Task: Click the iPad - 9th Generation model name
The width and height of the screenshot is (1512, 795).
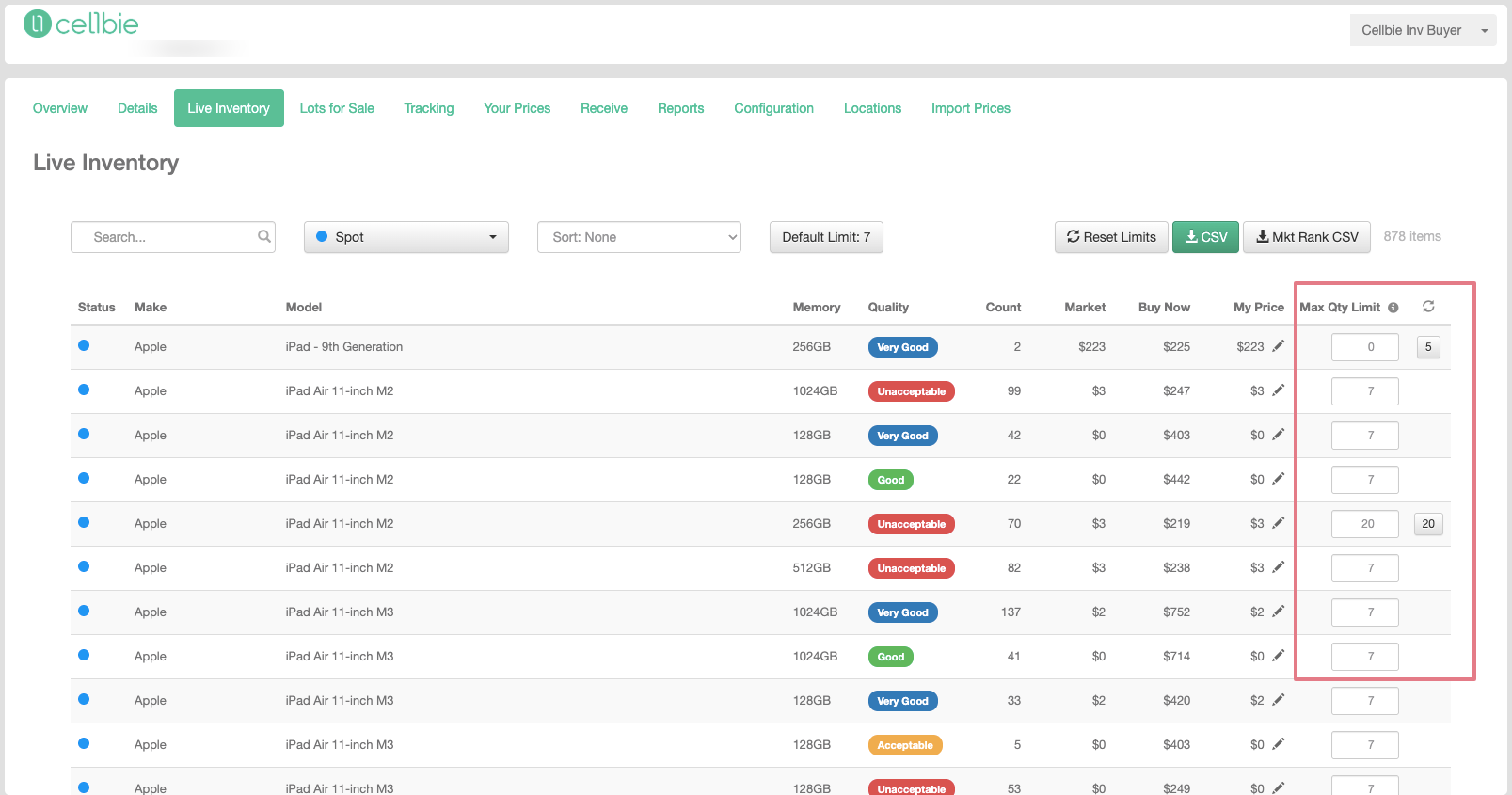Action: [x=344, y=346]
